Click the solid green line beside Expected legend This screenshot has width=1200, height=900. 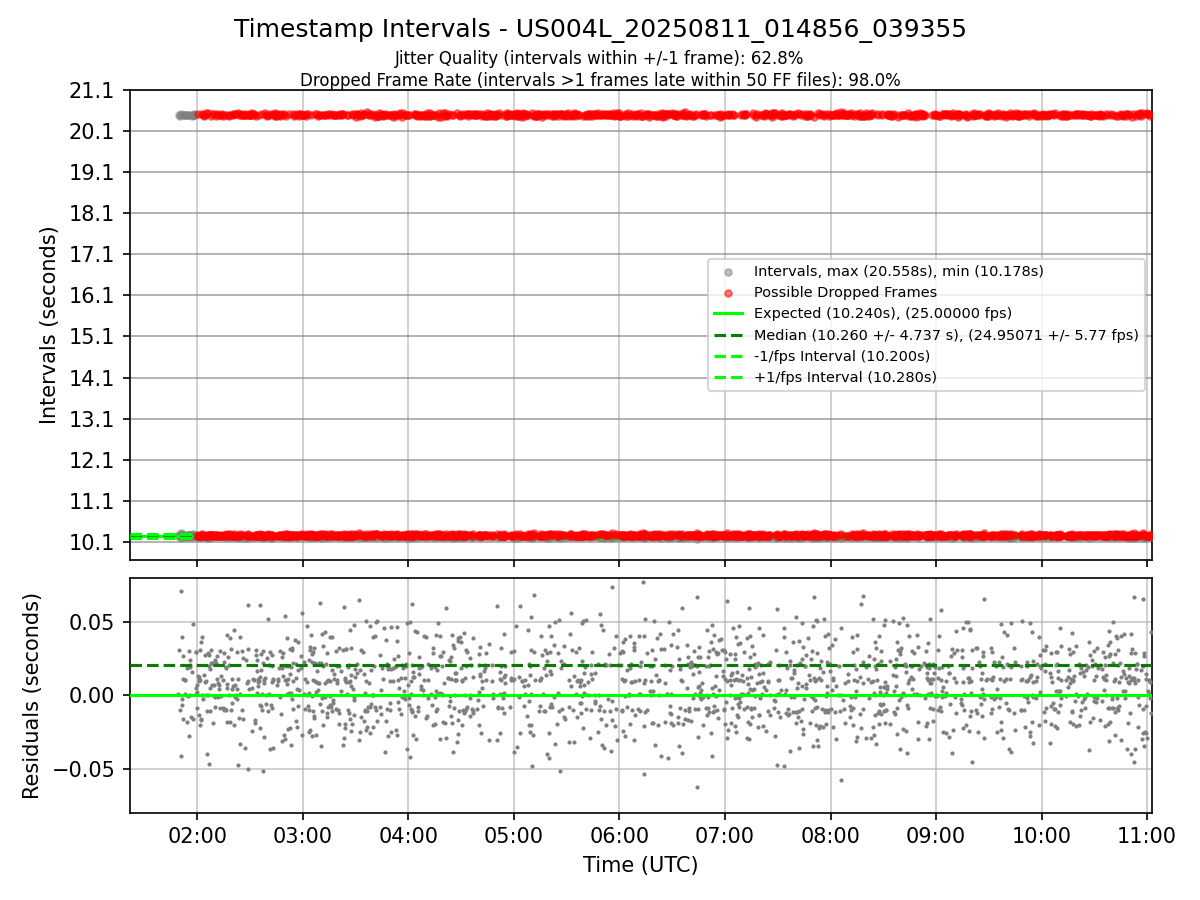coord(728,313)
